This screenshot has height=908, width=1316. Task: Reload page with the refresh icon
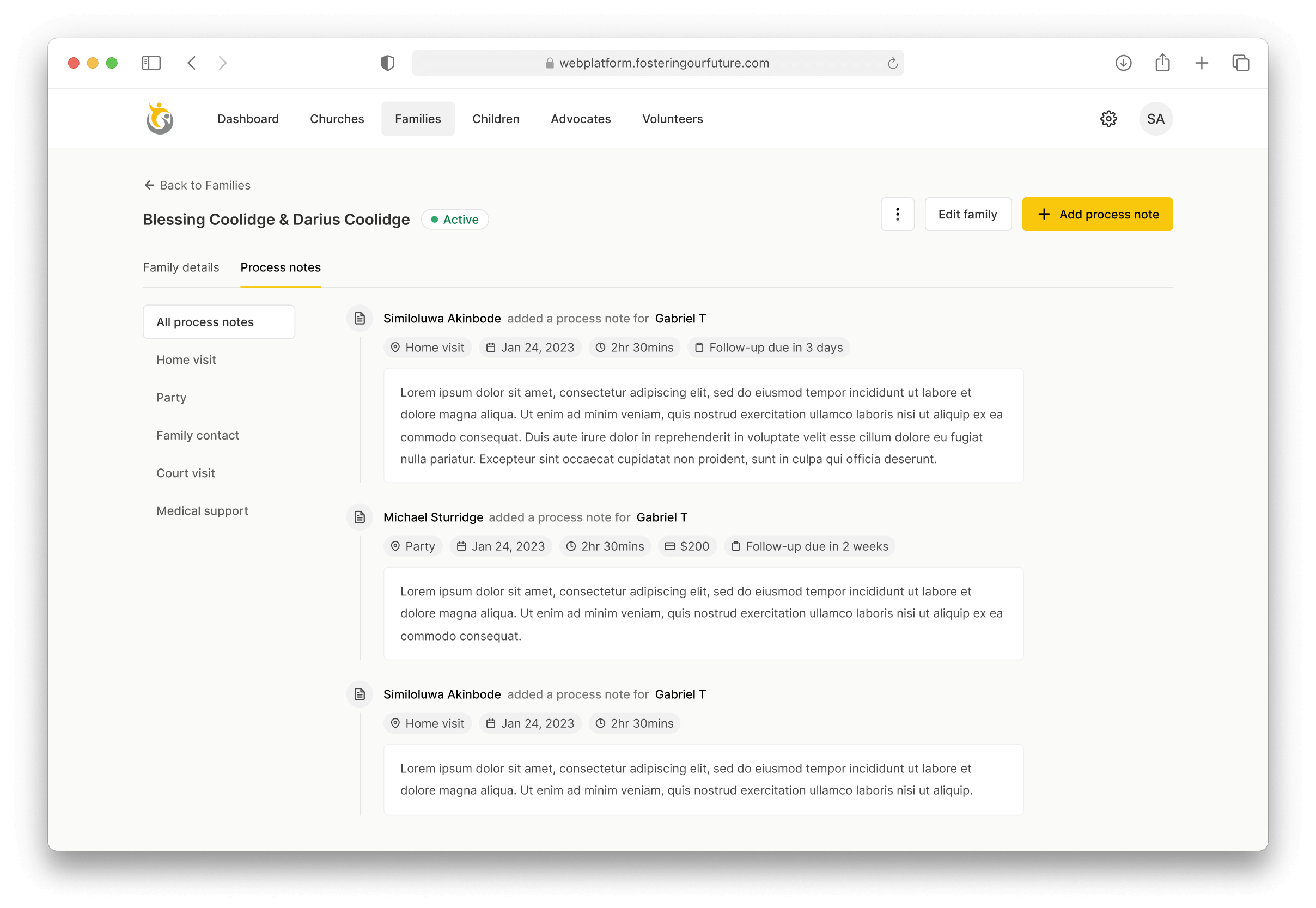coord(892,63)
